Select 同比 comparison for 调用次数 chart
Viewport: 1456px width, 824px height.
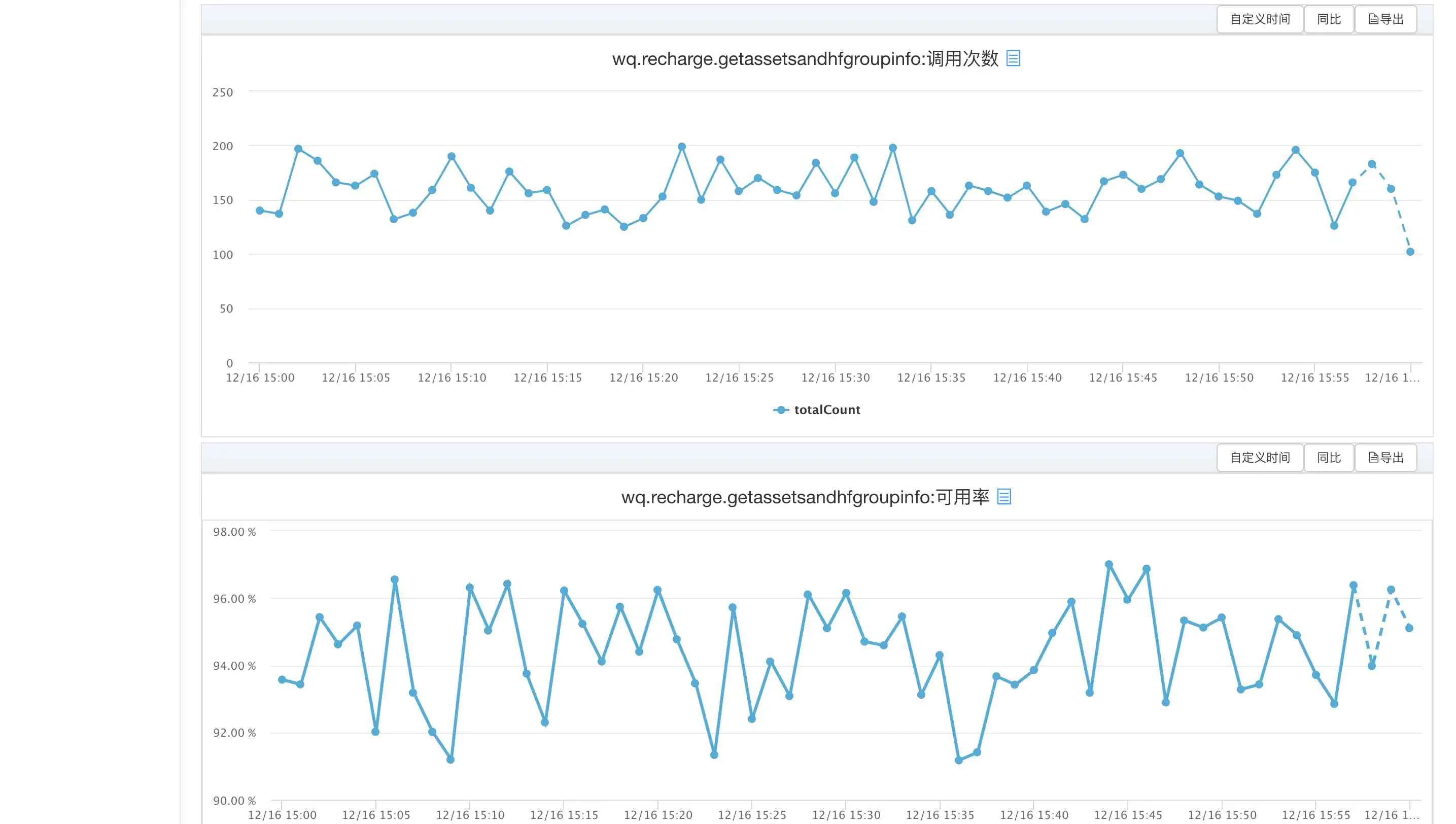coord(1329,19)
